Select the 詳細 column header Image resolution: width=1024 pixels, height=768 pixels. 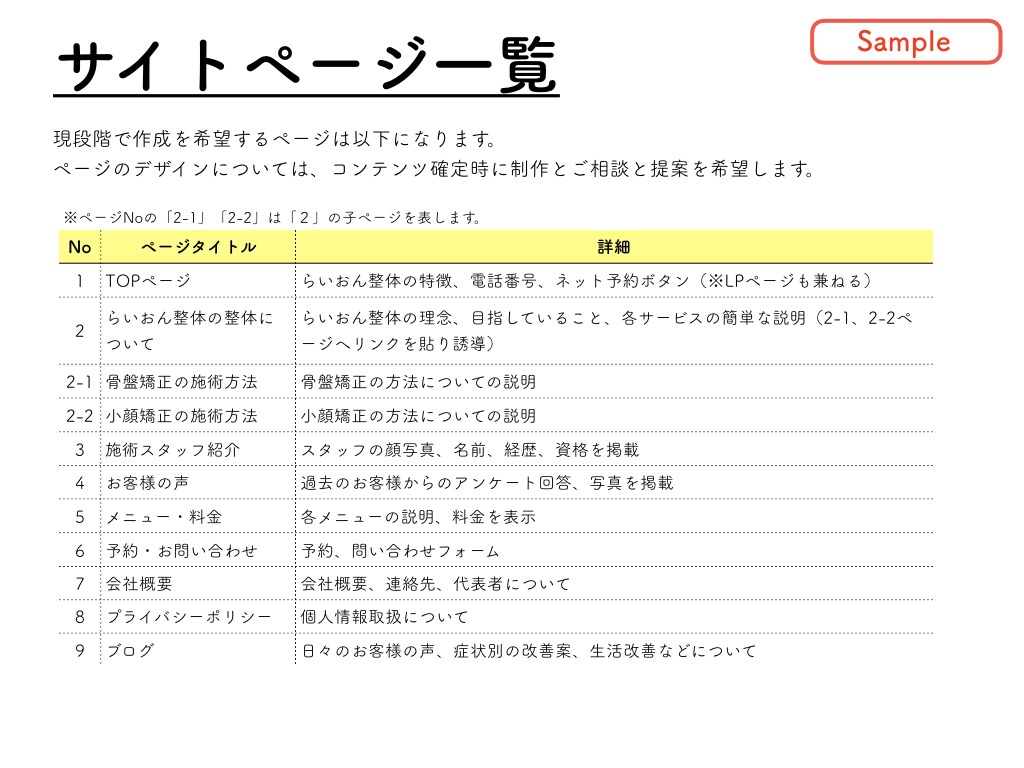(614, 247)
